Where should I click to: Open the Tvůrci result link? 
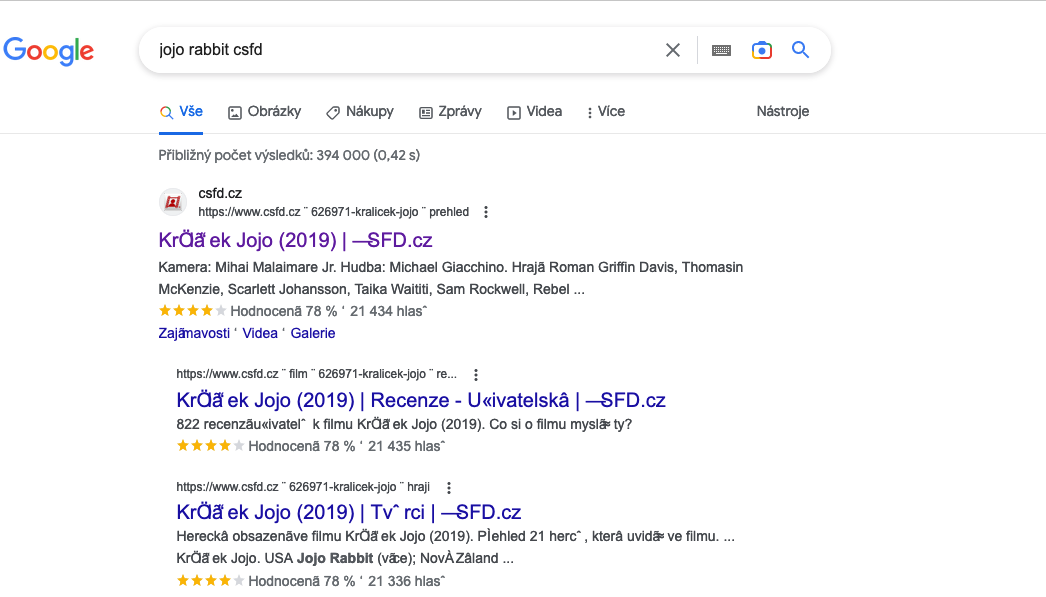click(x=348, y=512)
